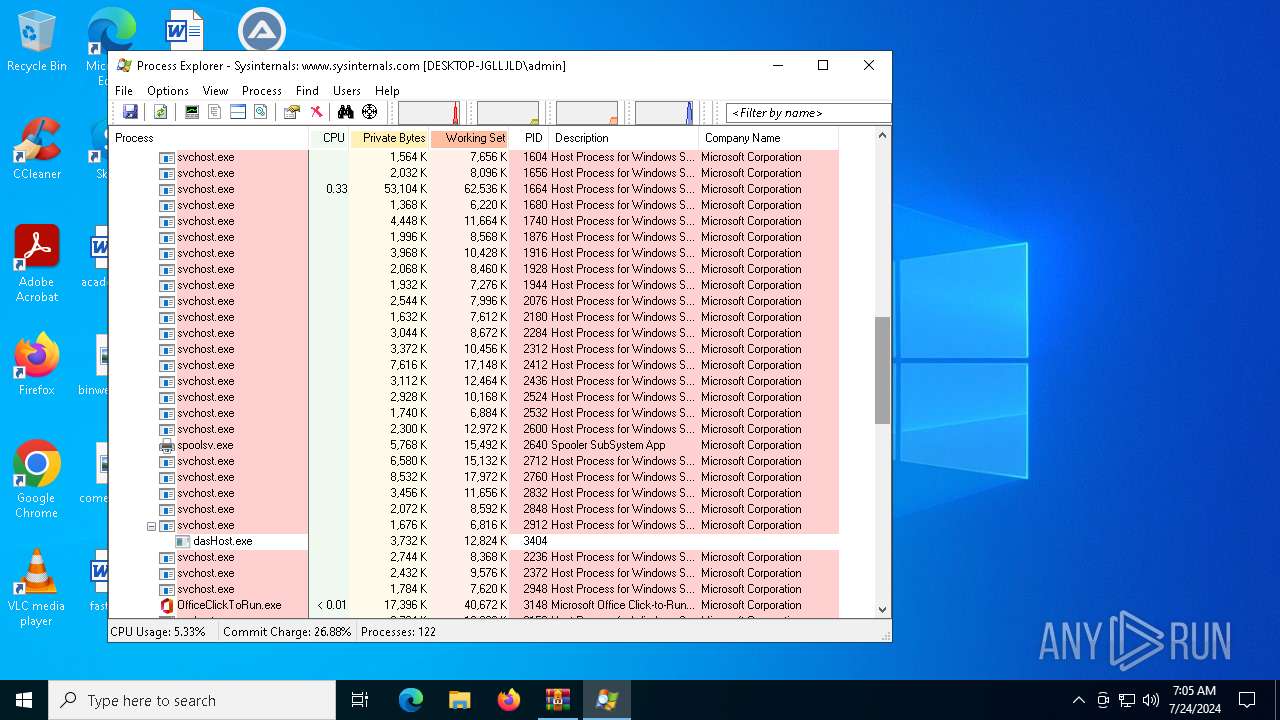Open Task View on the taskbar
The height and width of the screenshot is (720, 1280).
(x=360, y=700)
